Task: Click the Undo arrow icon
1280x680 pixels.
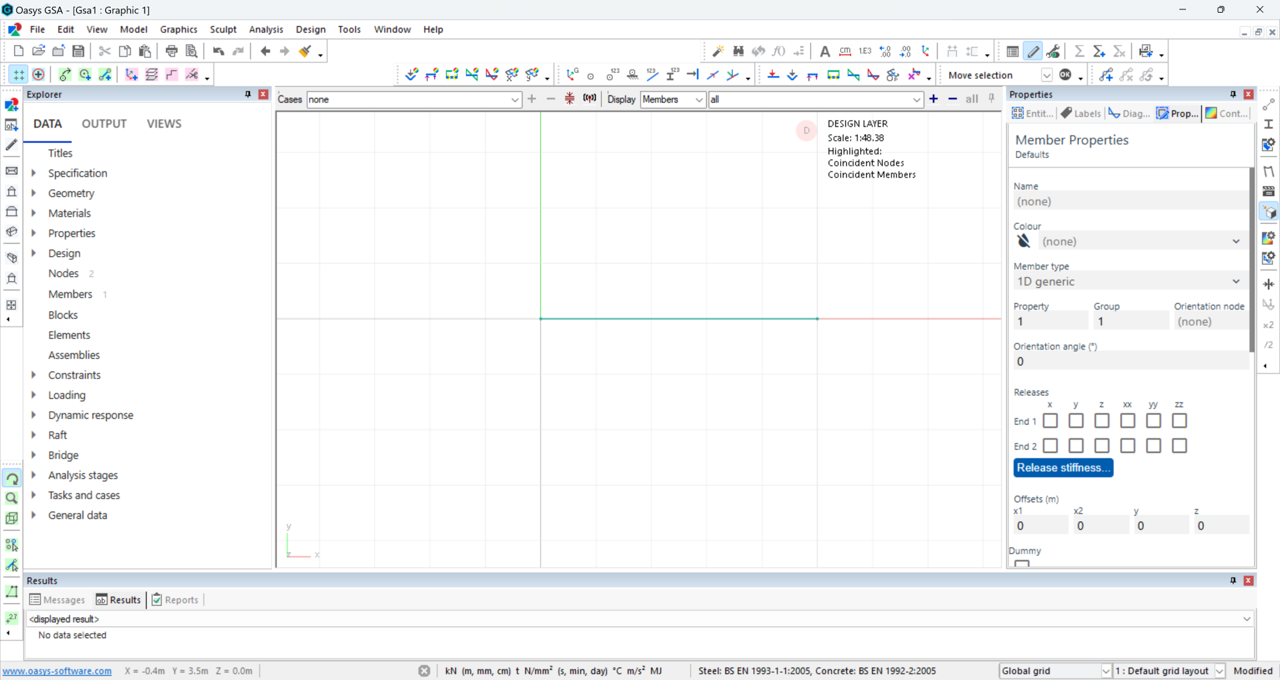Action: [218, 51]
